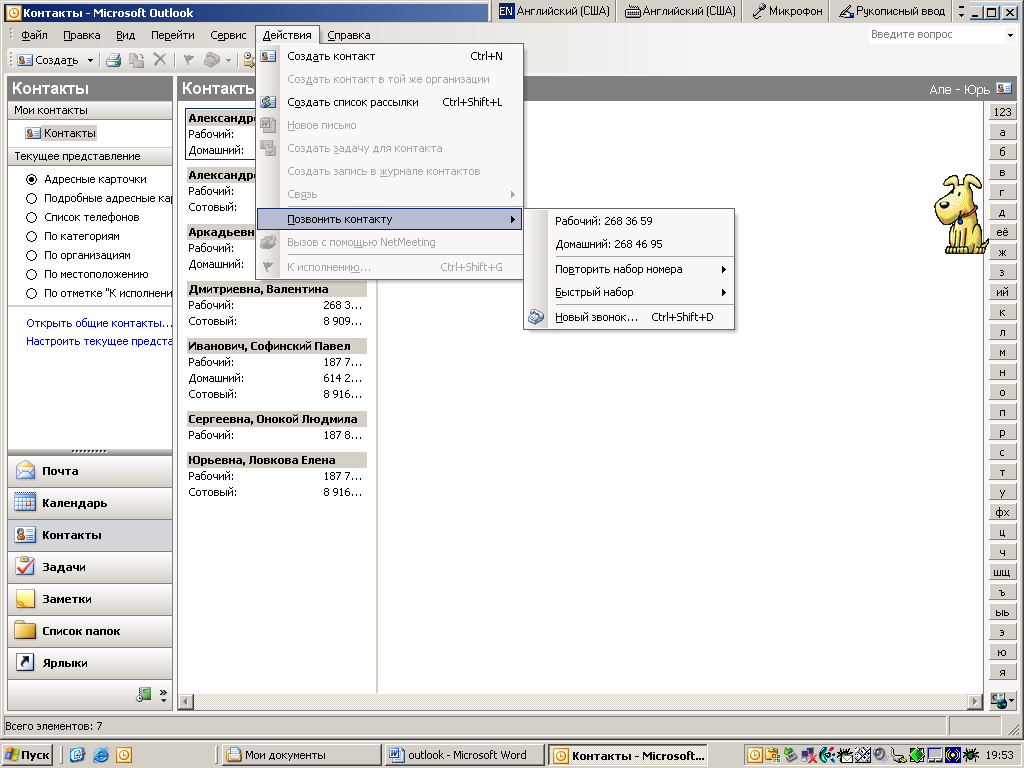1024x768 pixels.
Task: Select the Иванович, Софинский Павел contact card
Action: click(x=277, y=370)
